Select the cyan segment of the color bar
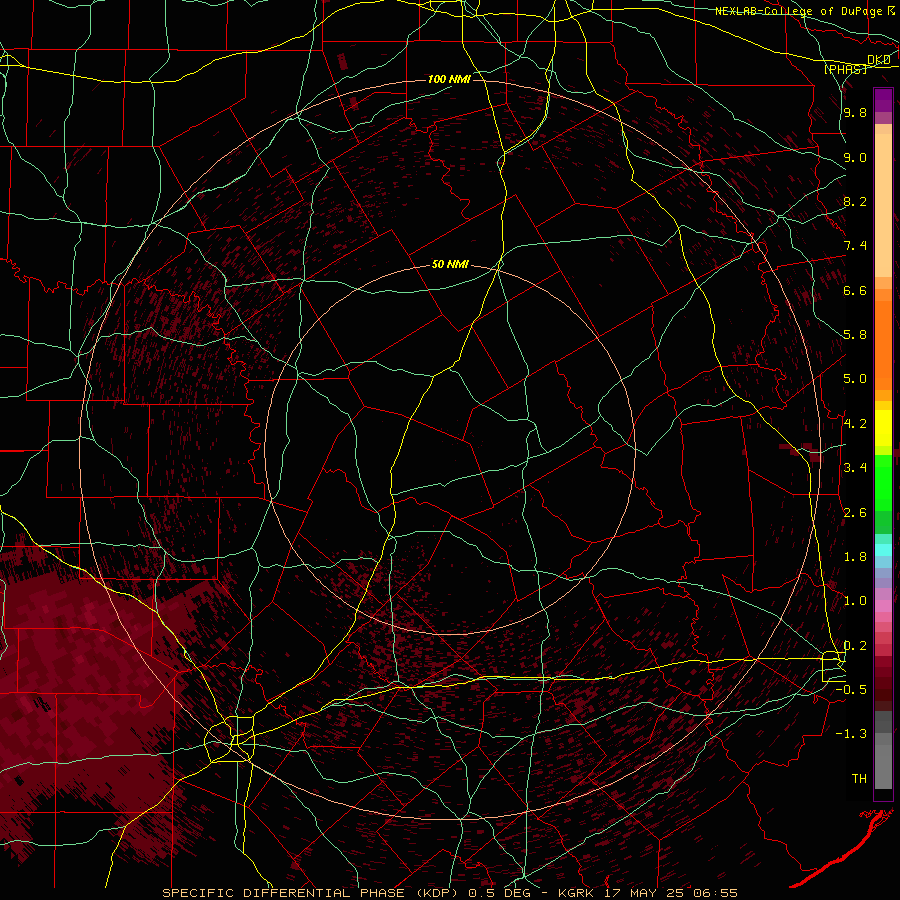Viewport: 900px width, 900px height. (x=883, y=550)
